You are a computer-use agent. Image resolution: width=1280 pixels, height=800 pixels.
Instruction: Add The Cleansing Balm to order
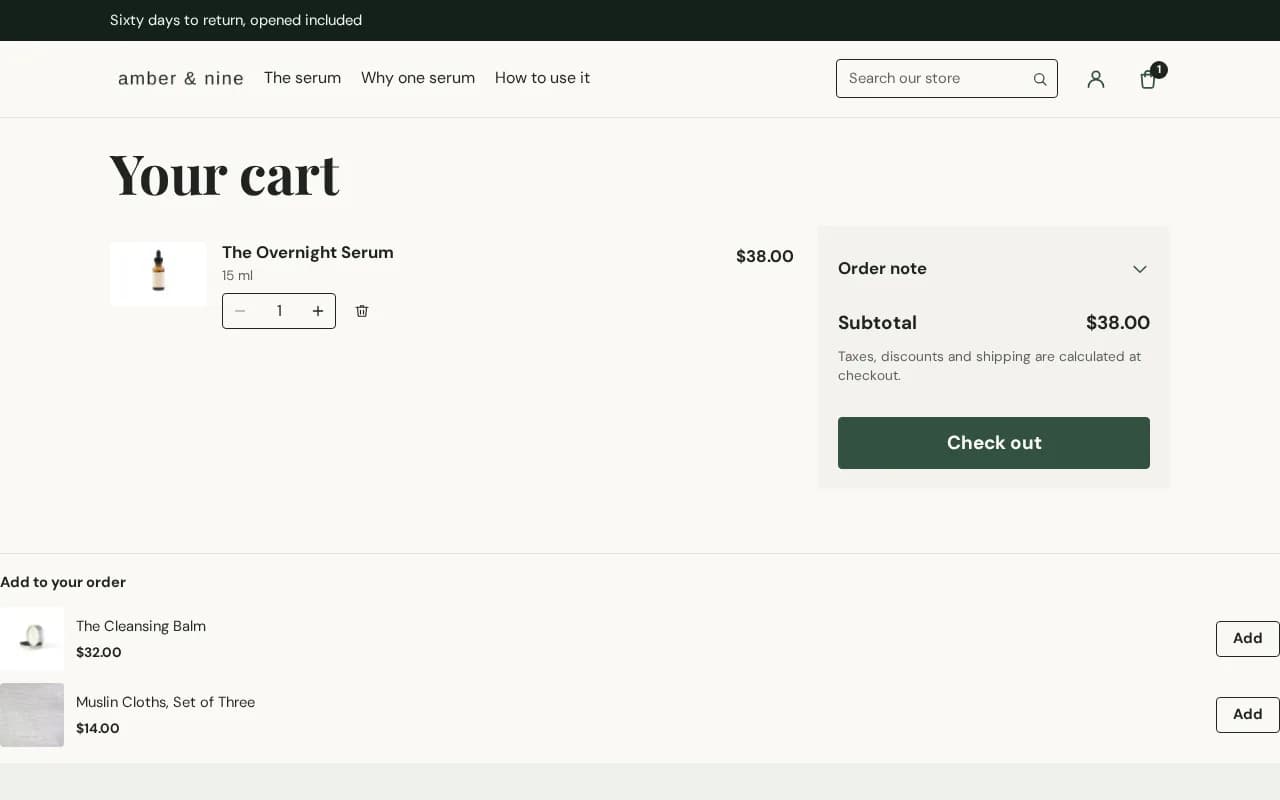pos(1247,639)
